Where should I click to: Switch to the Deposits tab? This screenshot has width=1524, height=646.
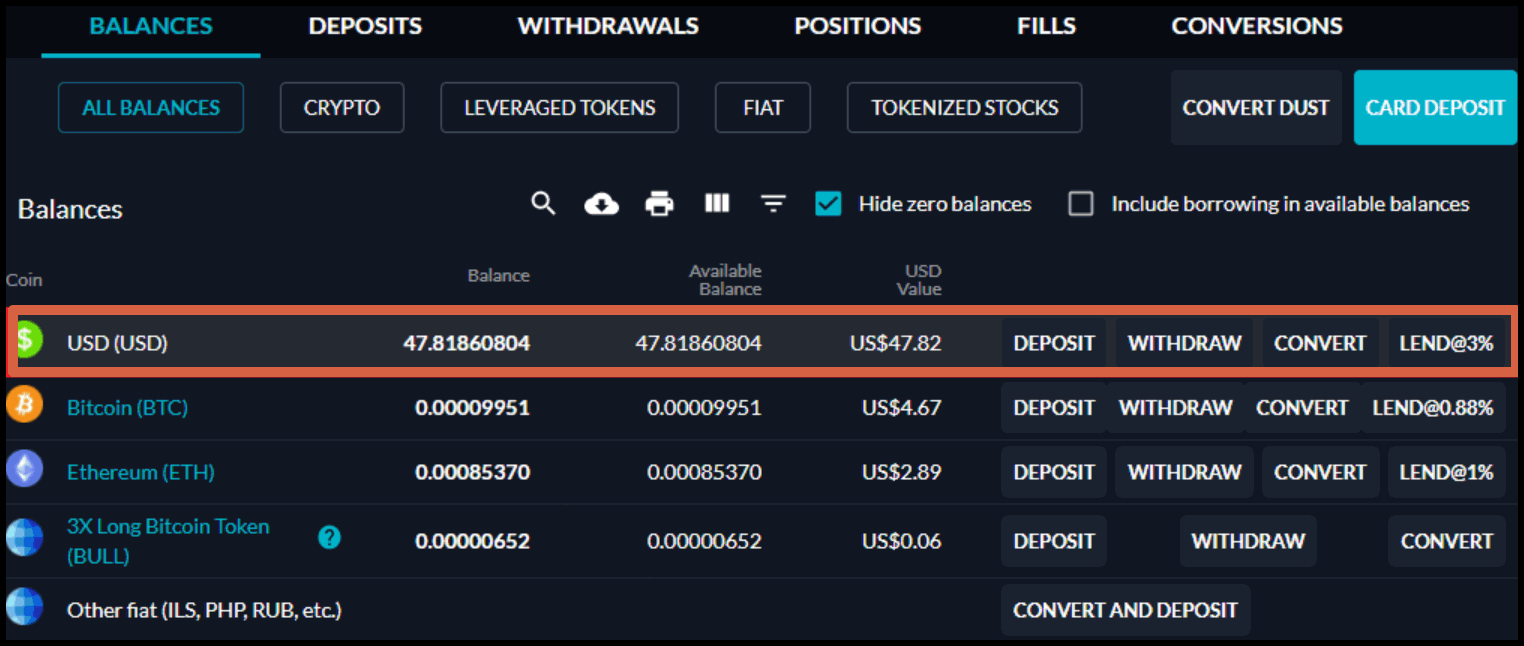tap(365, 26)
